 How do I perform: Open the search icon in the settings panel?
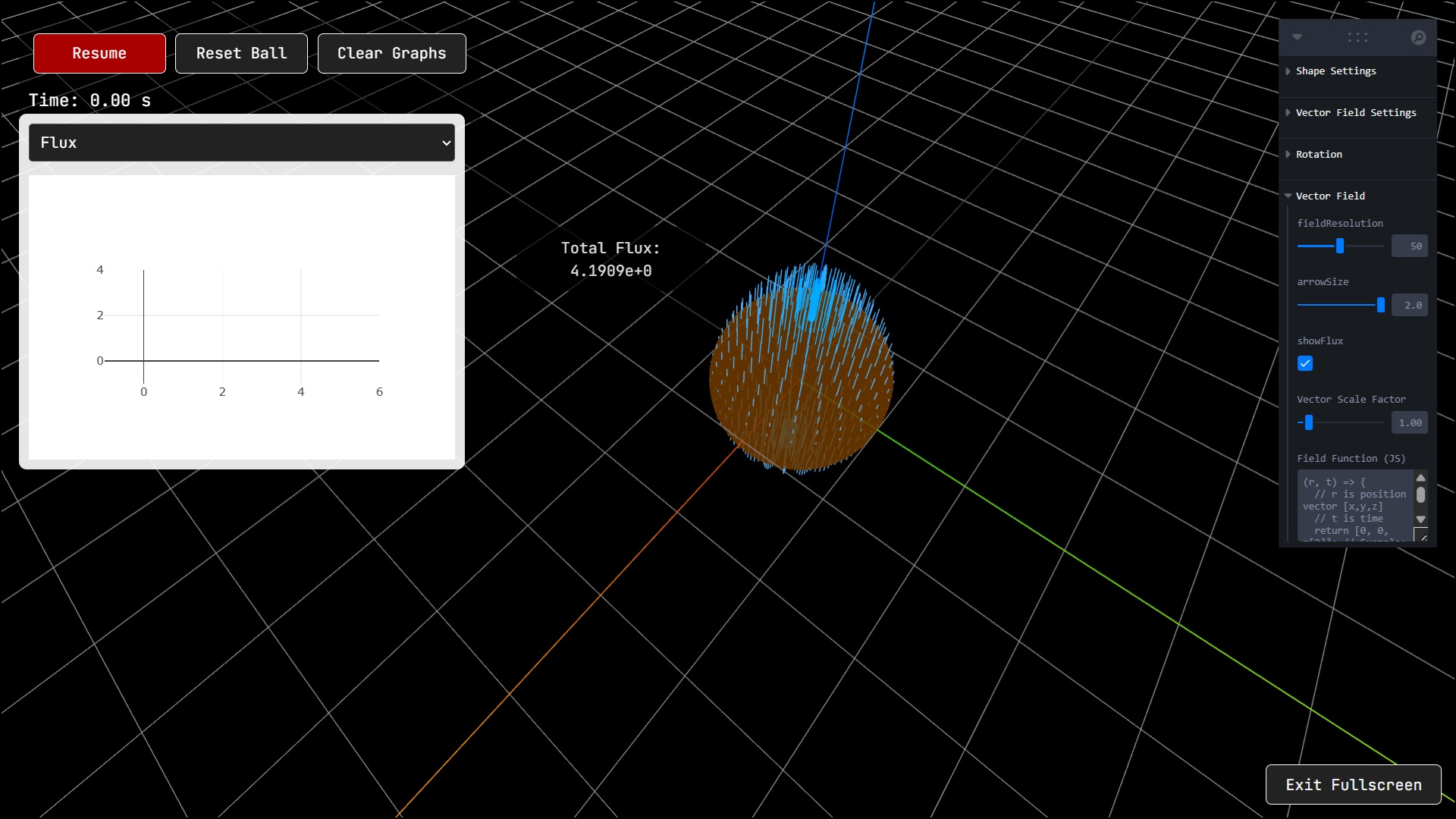point(1418,36)
